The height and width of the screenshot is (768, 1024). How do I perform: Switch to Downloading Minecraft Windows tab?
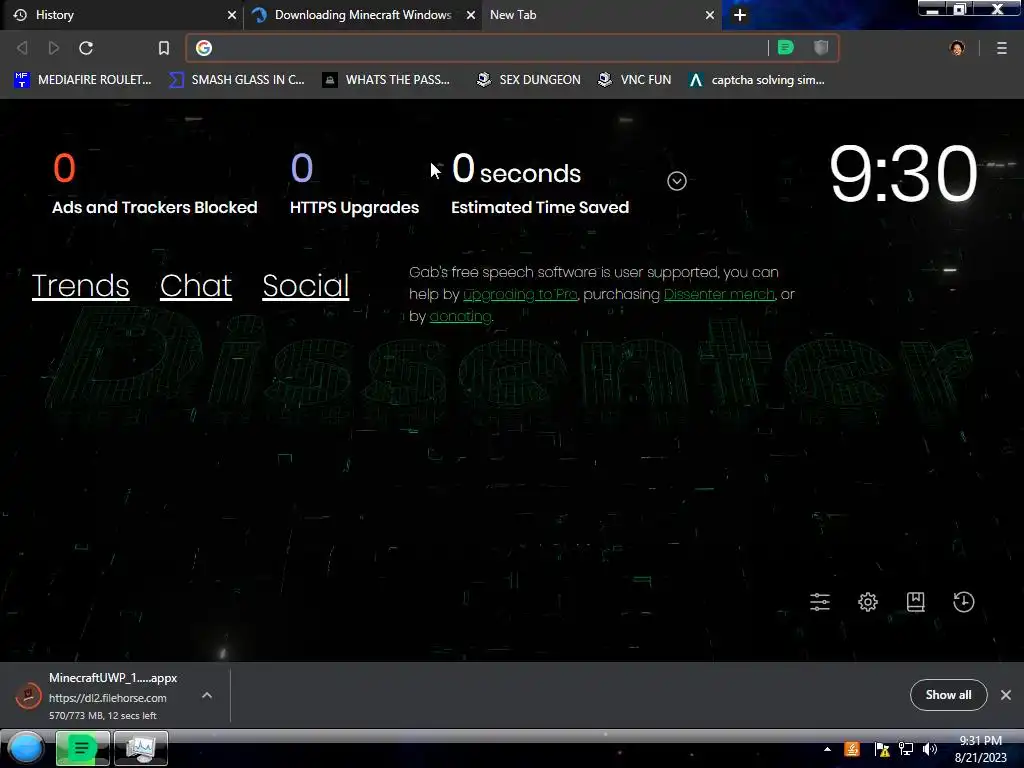[363, 15]
